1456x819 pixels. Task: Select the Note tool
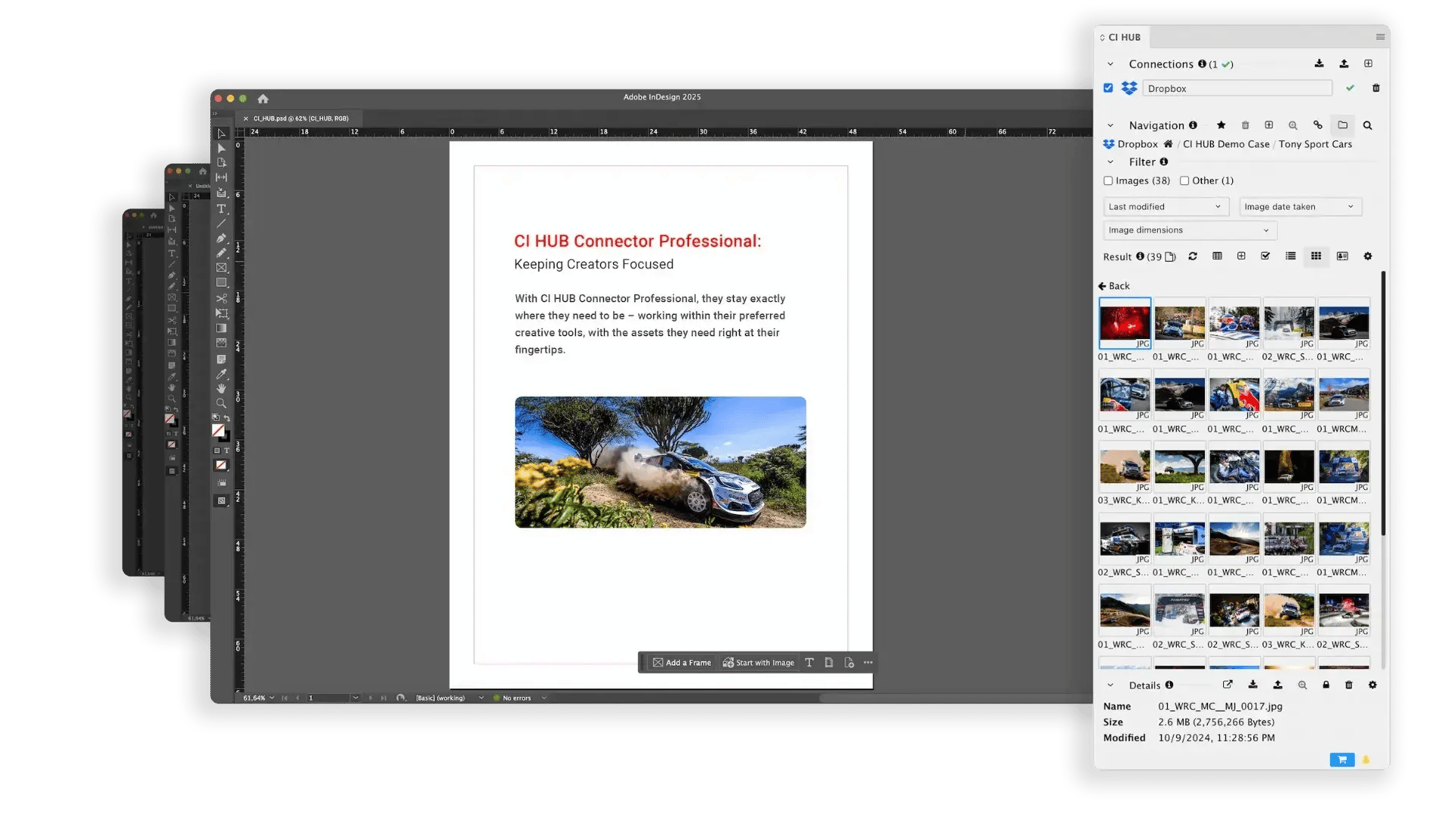[x=222, y=359]
